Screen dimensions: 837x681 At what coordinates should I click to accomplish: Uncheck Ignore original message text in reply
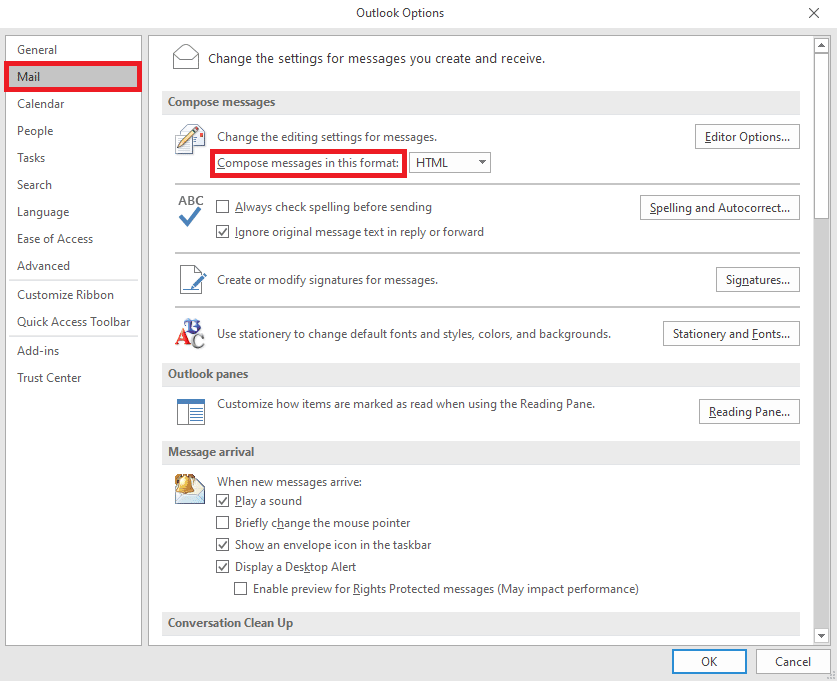point(223,232)
